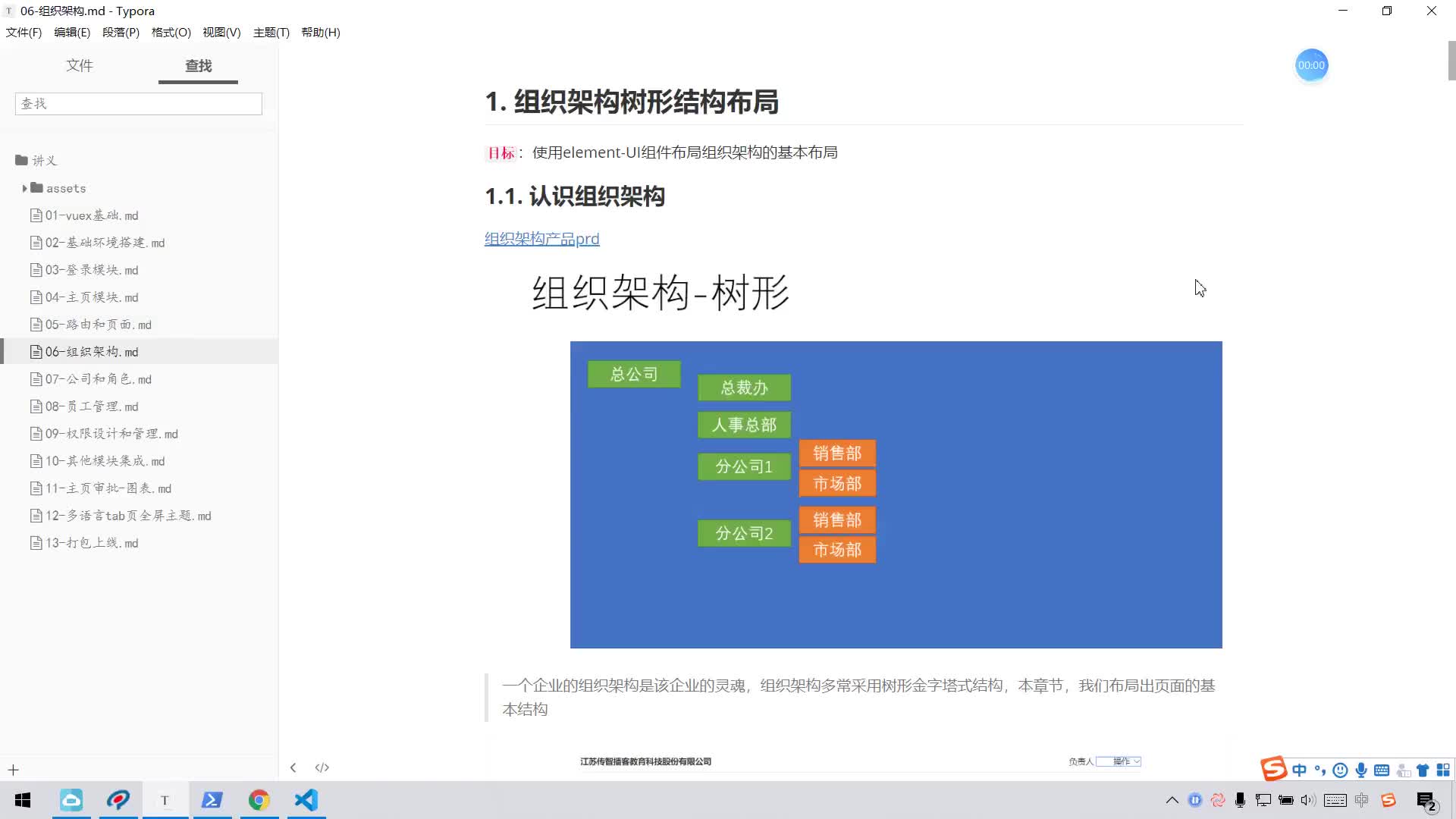Click the 中 input indicator in tray
This screenshot has width=1456, height=819.
point(1362,800)
